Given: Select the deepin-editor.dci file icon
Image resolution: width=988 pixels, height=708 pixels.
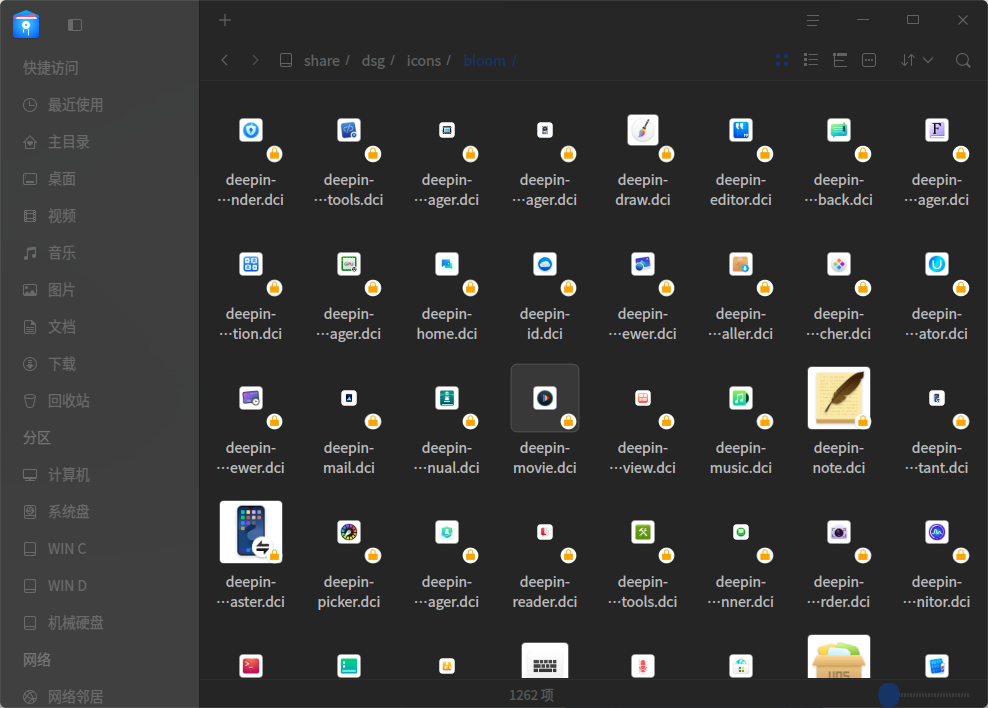Looking at the screenshot, I should 741,130.
